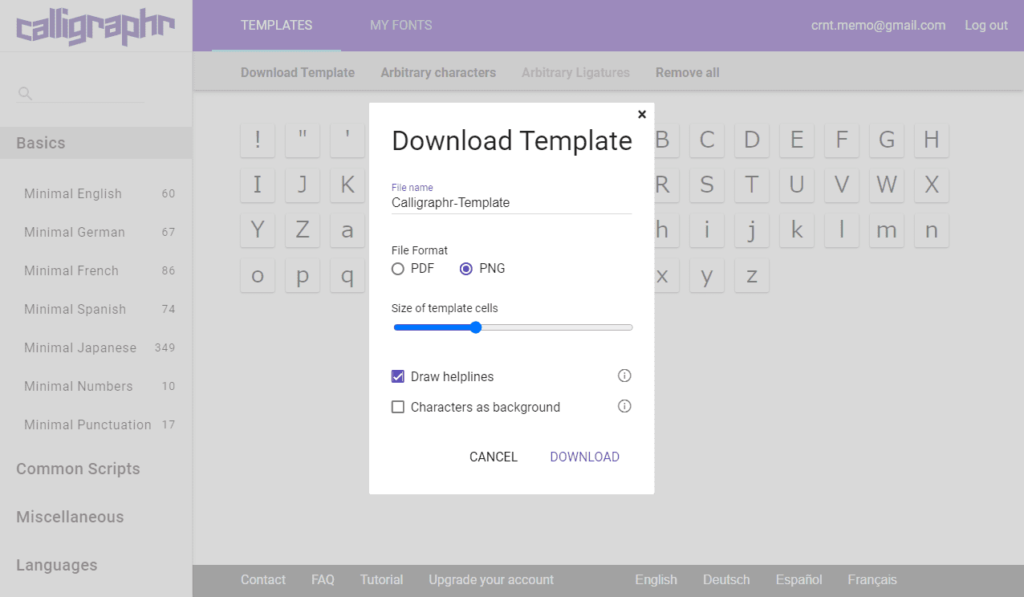This screenshot has height=597, width=1024.
Task: Switch language to English in footer
Action: (656, 579)
